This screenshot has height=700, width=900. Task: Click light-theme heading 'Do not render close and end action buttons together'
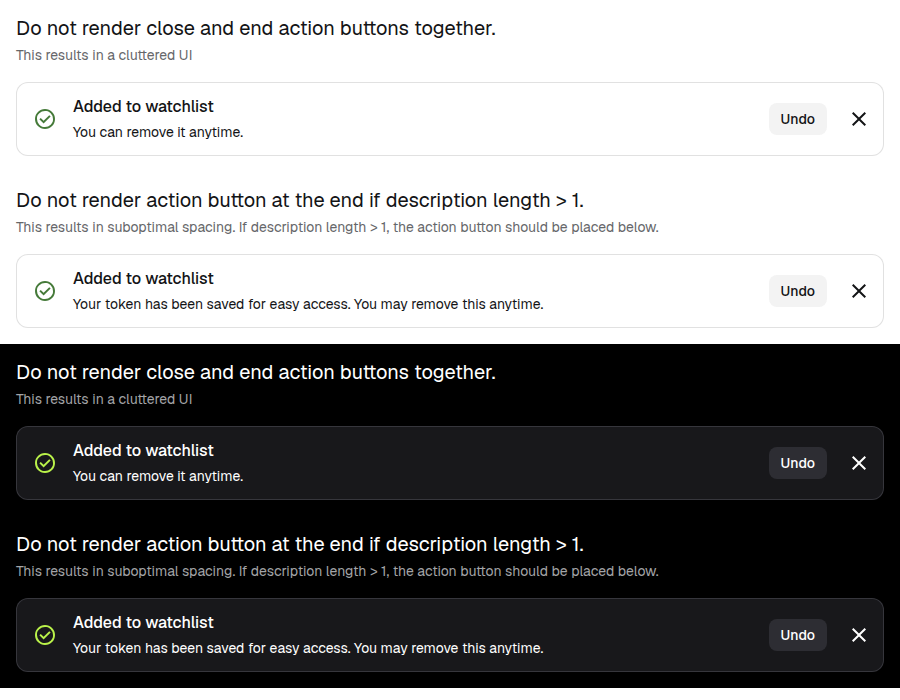click(256, 28)
